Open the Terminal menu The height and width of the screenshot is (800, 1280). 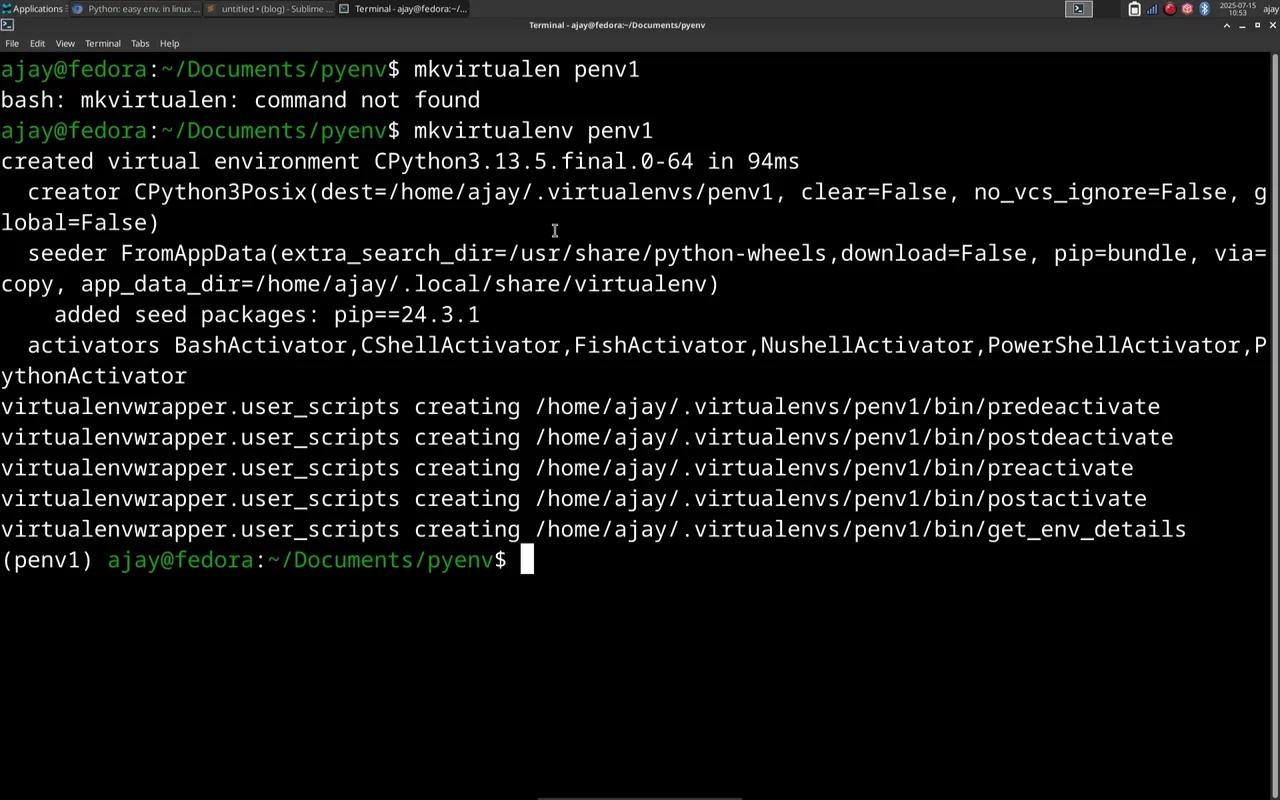coord(102,43)
